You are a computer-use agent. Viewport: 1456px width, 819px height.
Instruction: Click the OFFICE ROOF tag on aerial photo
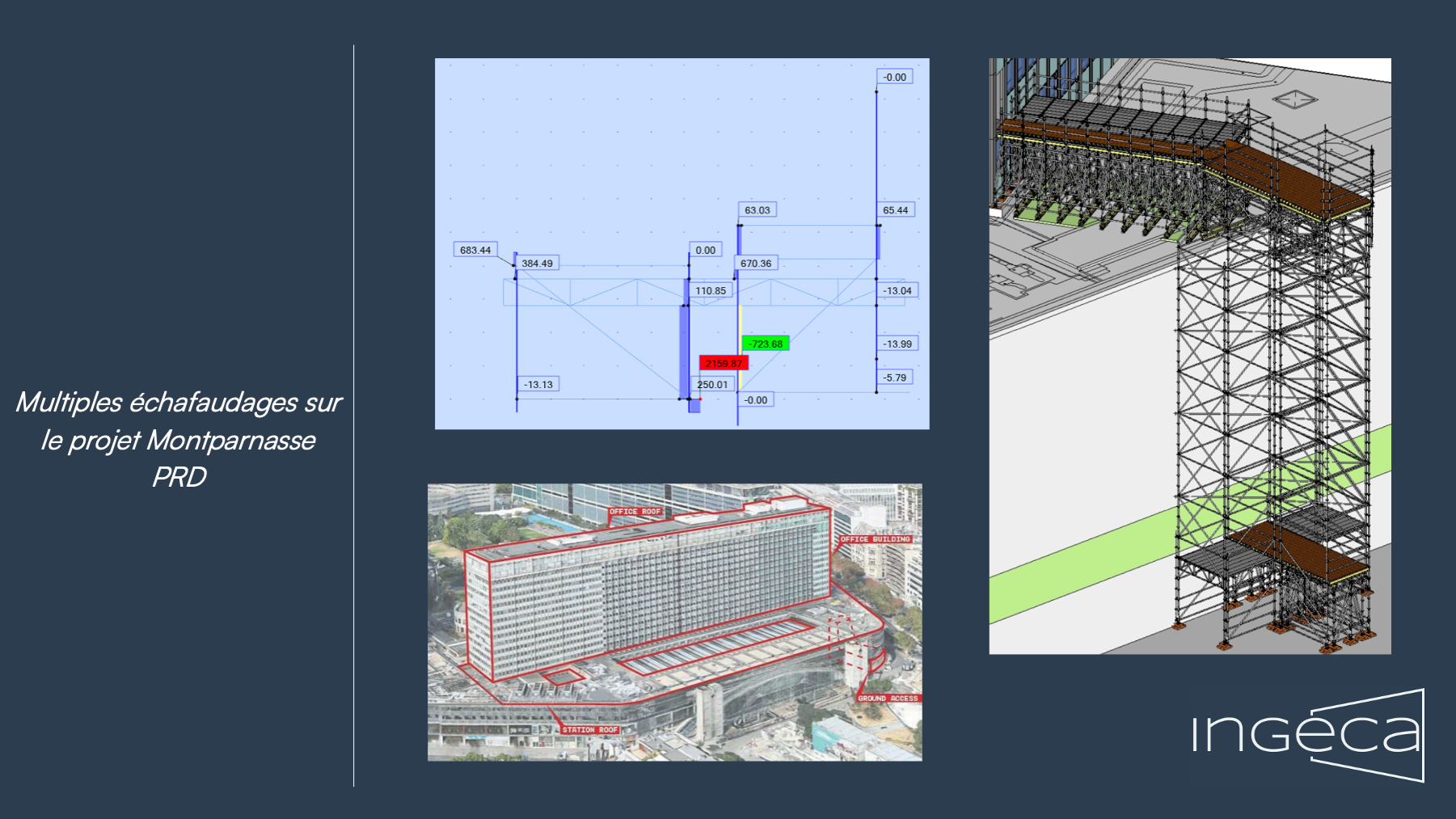tap(635, 512)
